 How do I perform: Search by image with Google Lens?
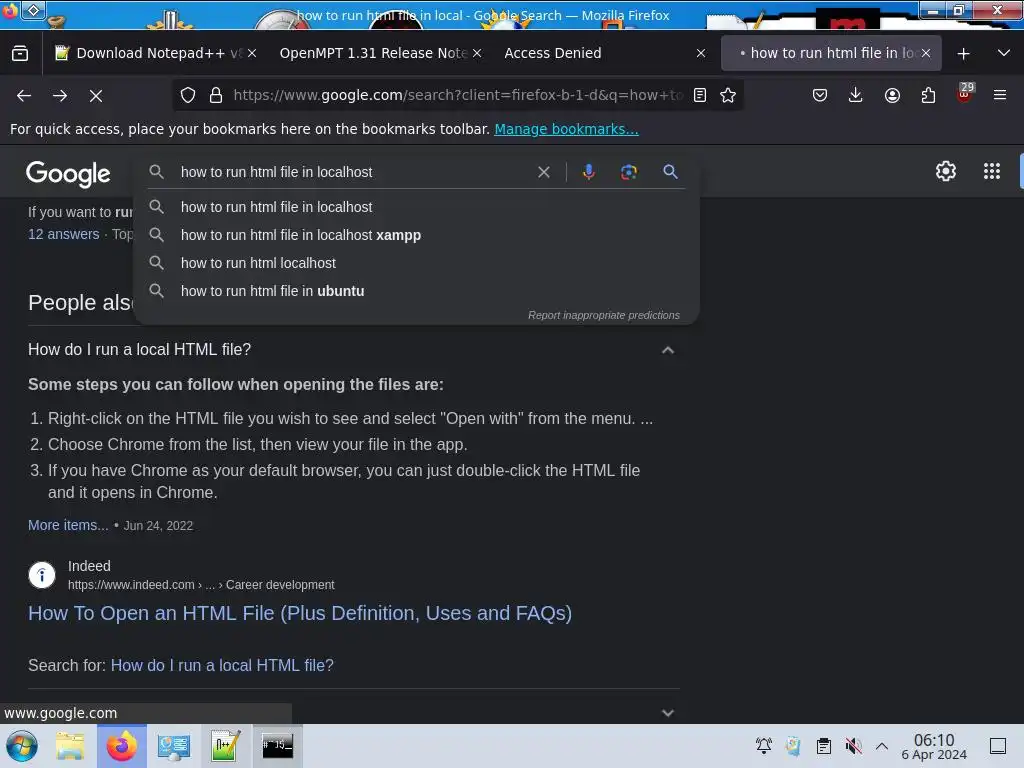click(x=629, y=172)
